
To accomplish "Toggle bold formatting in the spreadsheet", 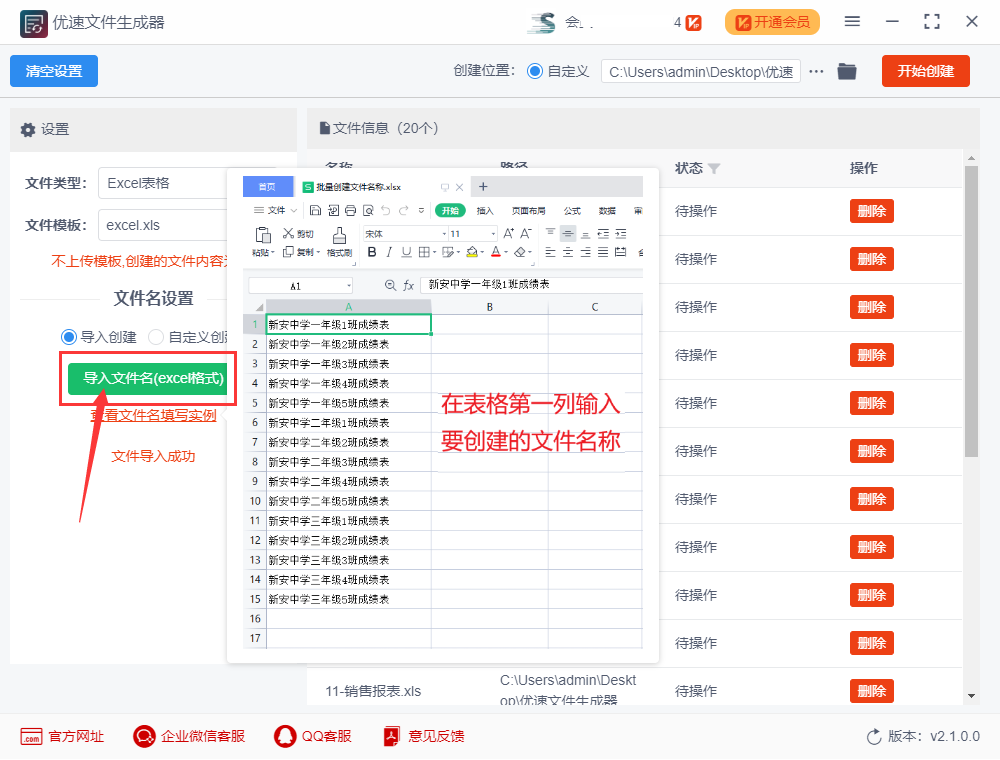I will pyautogui.click(x=370, y=252).
